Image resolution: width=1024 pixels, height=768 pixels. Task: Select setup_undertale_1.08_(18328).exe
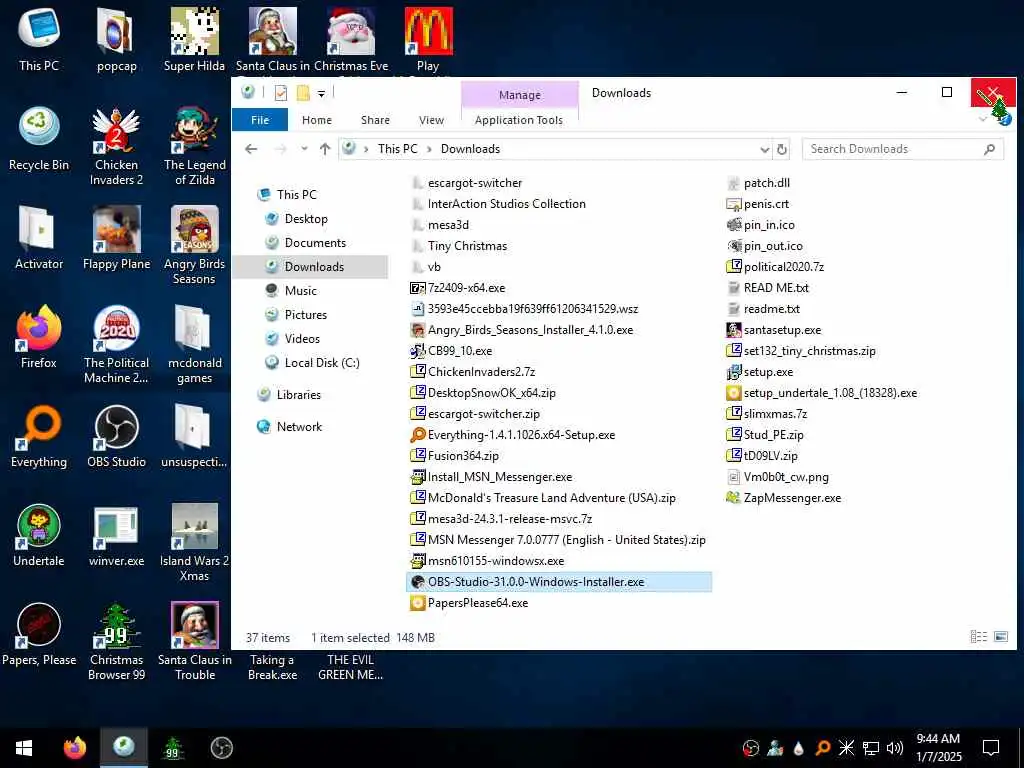click(x=830, y=393)
